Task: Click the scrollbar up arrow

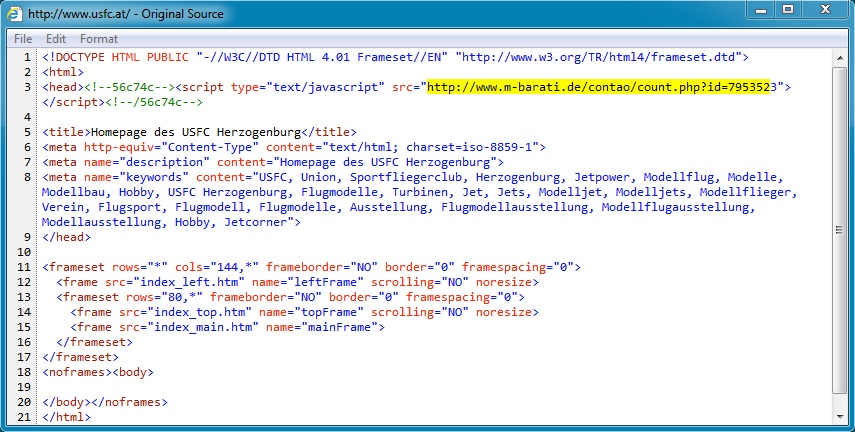Action: (839, 57)
